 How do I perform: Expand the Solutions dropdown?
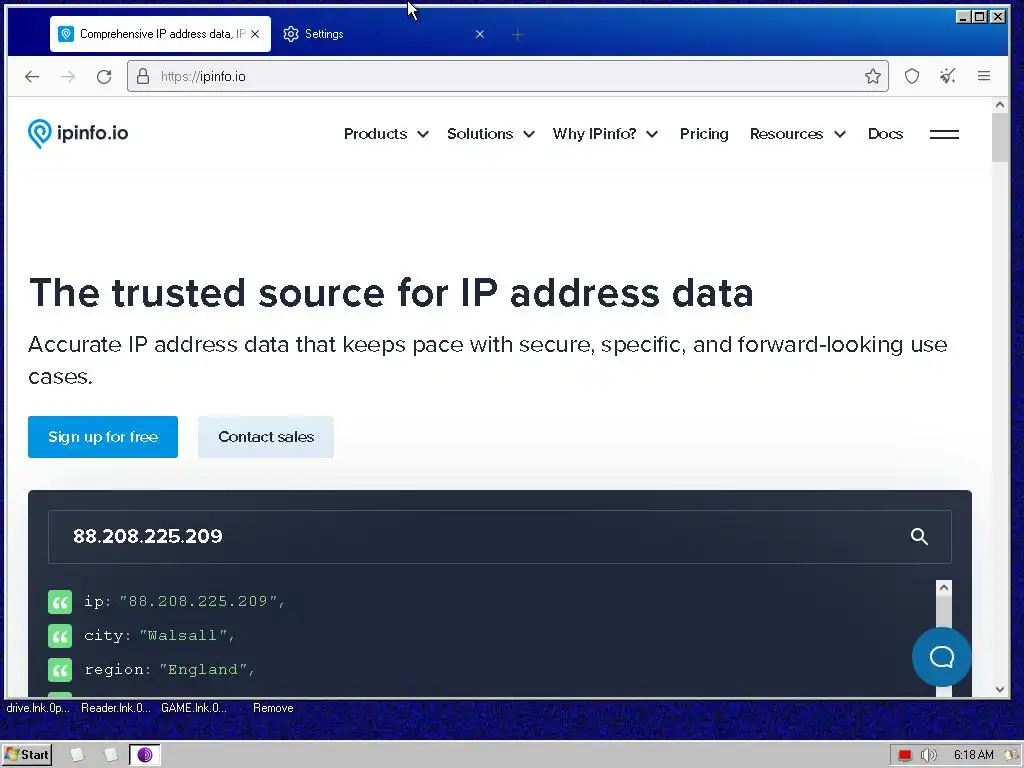pos(490,134)
